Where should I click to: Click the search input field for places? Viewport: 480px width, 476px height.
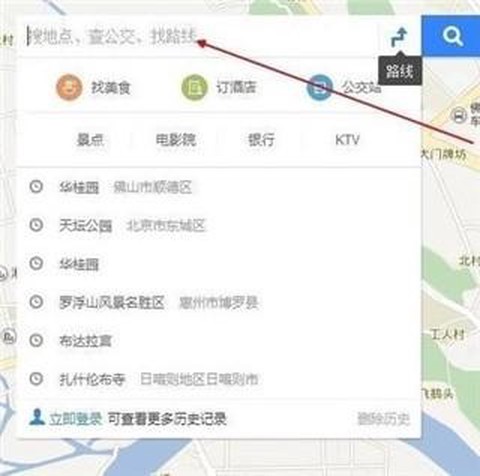(x=200, y=36)
